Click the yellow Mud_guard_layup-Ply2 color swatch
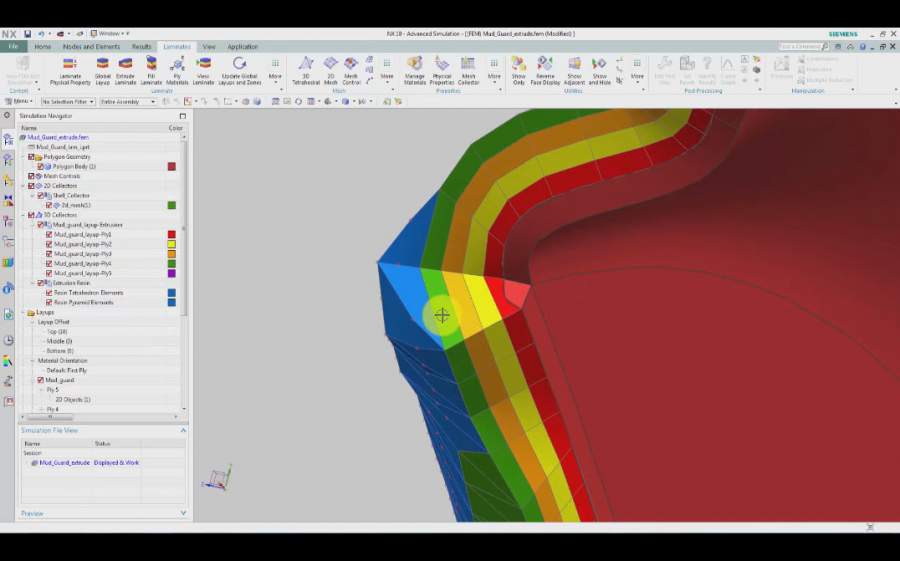This screenshot has height=561, width=900. coord(172,244)
